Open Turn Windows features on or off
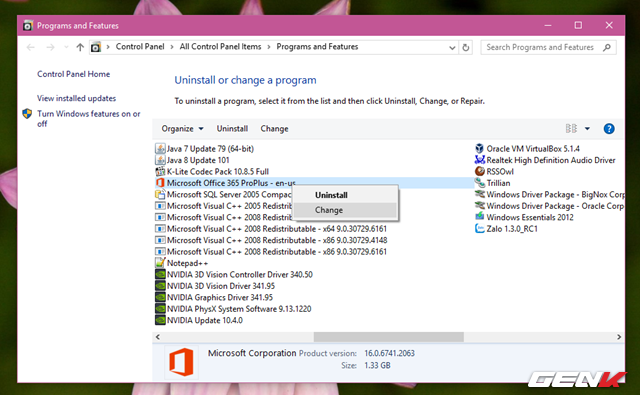The image size is (640, 395). tap(89, 118)
